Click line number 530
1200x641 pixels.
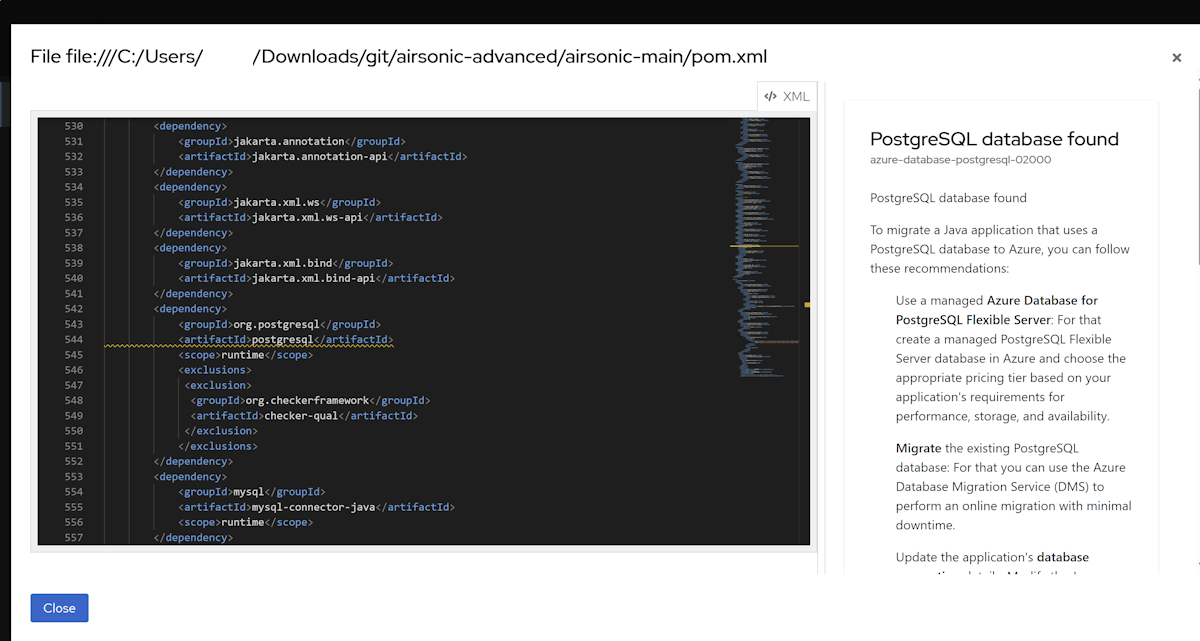pos(73,126)
